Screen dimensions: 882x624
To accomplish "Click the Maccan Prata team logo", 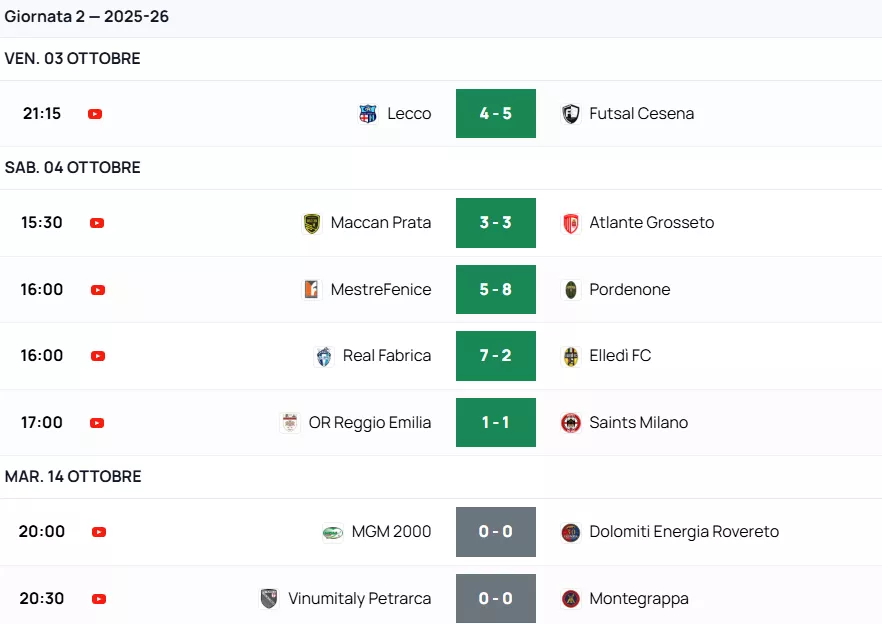I will (312, 223).
